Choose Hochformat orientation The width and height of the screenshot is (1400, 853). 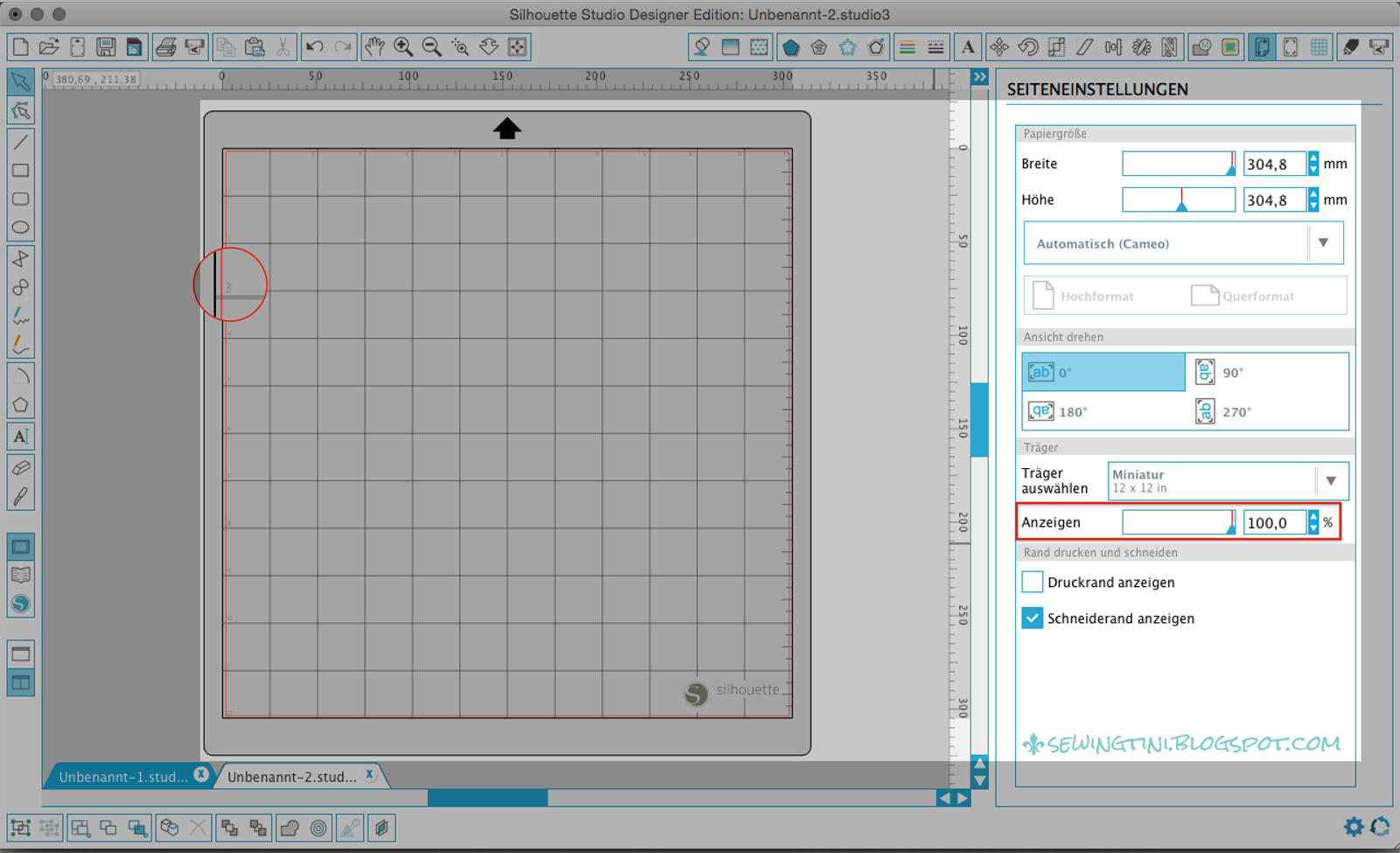1083,296
